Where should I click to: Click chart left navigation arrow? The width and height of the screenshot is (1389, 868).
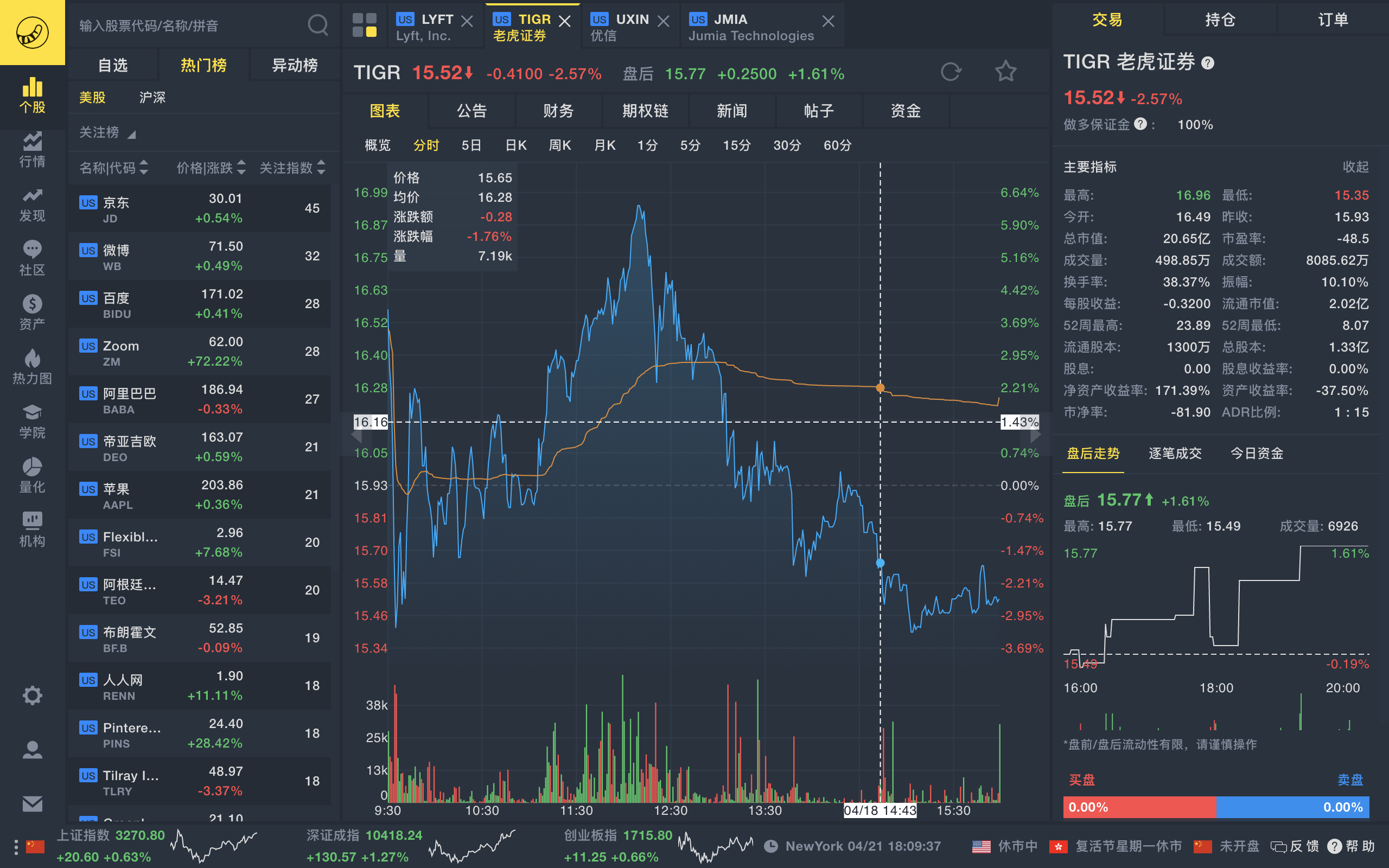(x=356, y=435)
